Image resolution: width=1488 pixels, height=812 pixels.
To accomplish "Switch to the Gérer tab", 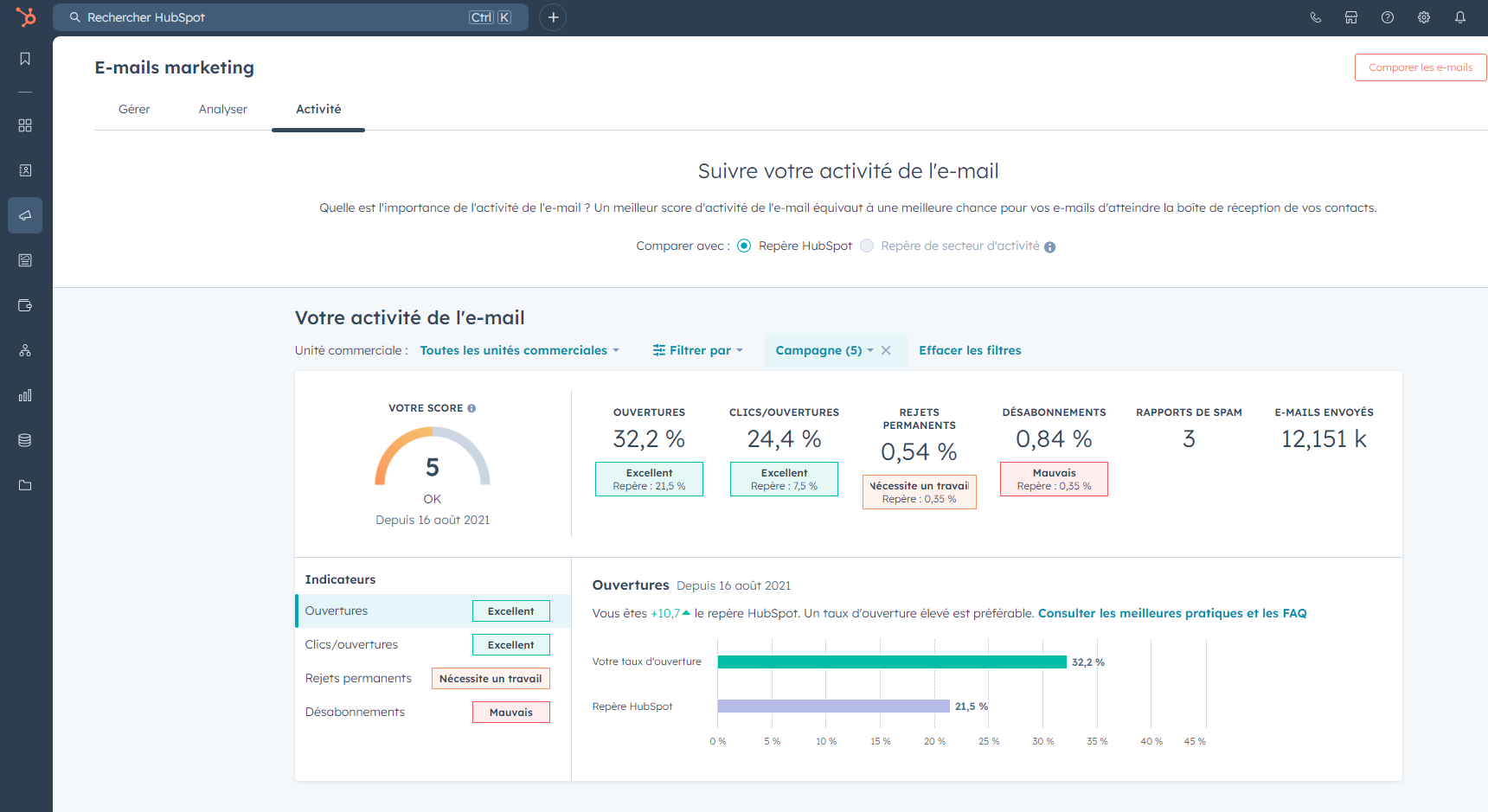I will [x=134, y=109].
